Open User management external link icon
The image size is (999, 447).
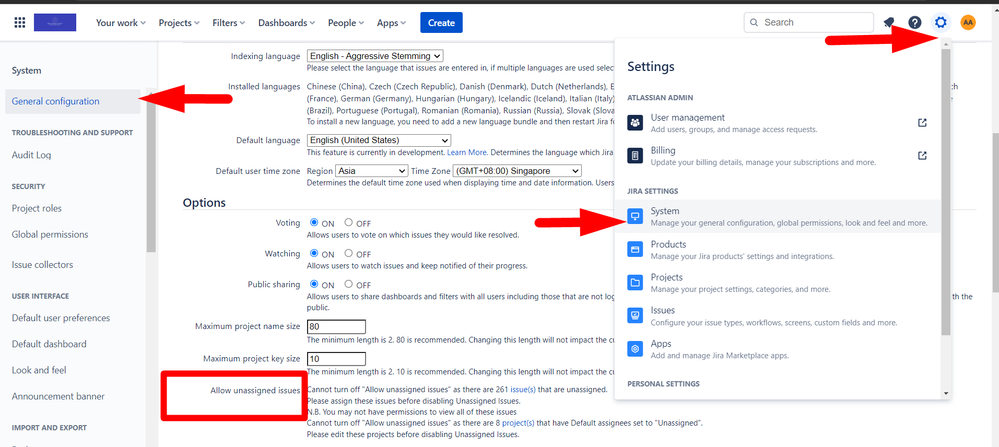click(922, 123)
